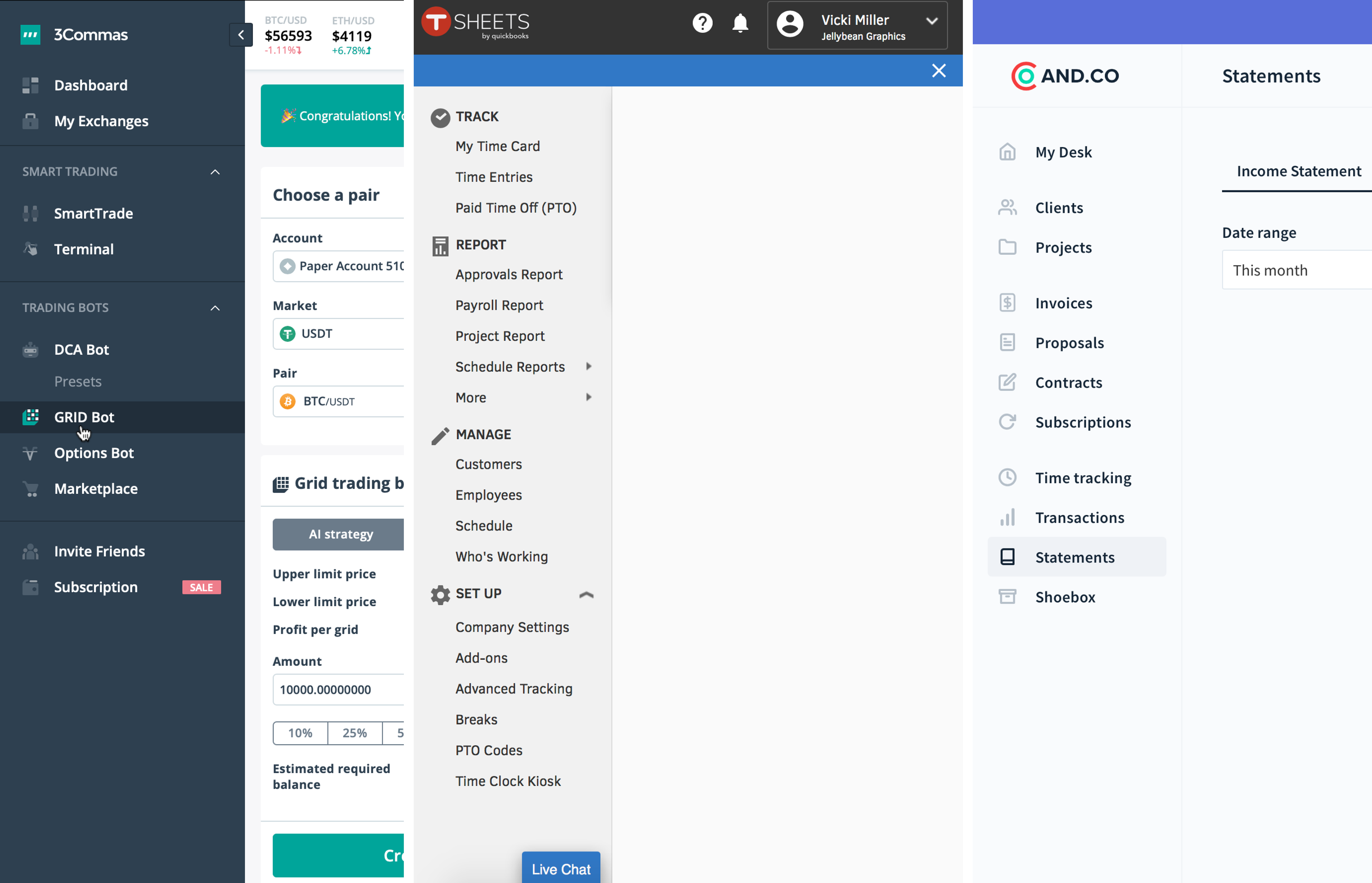
Task: Open Presets under DCA Bot
Action: pos(78,381)
